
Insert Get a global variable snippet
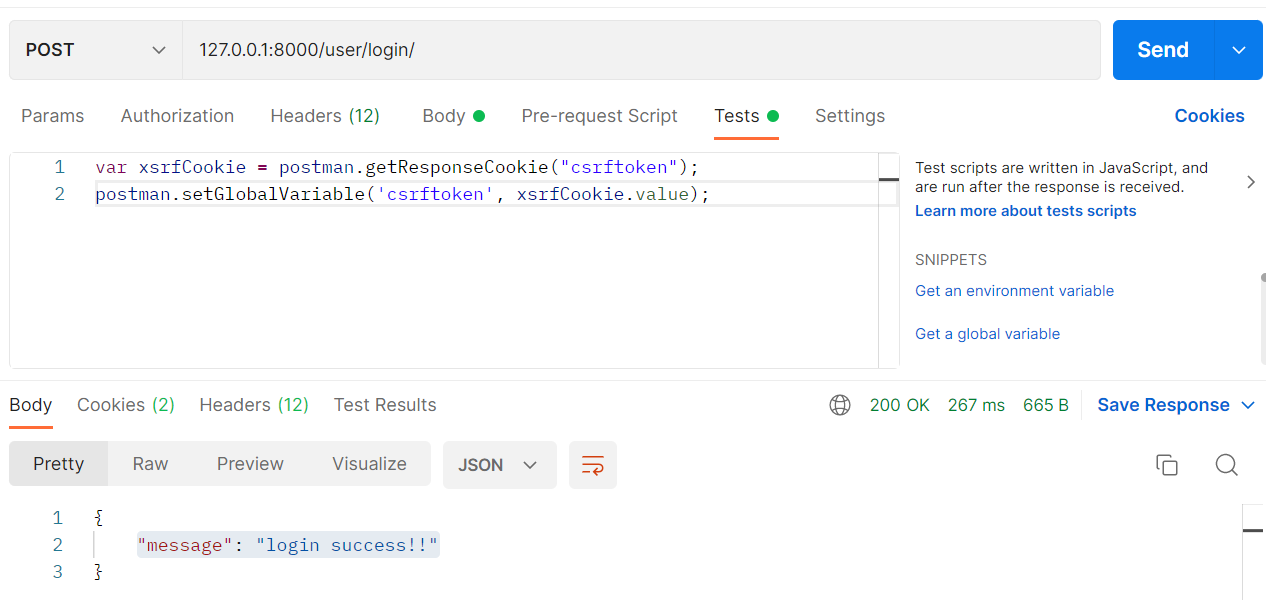[x=987, y=334]
